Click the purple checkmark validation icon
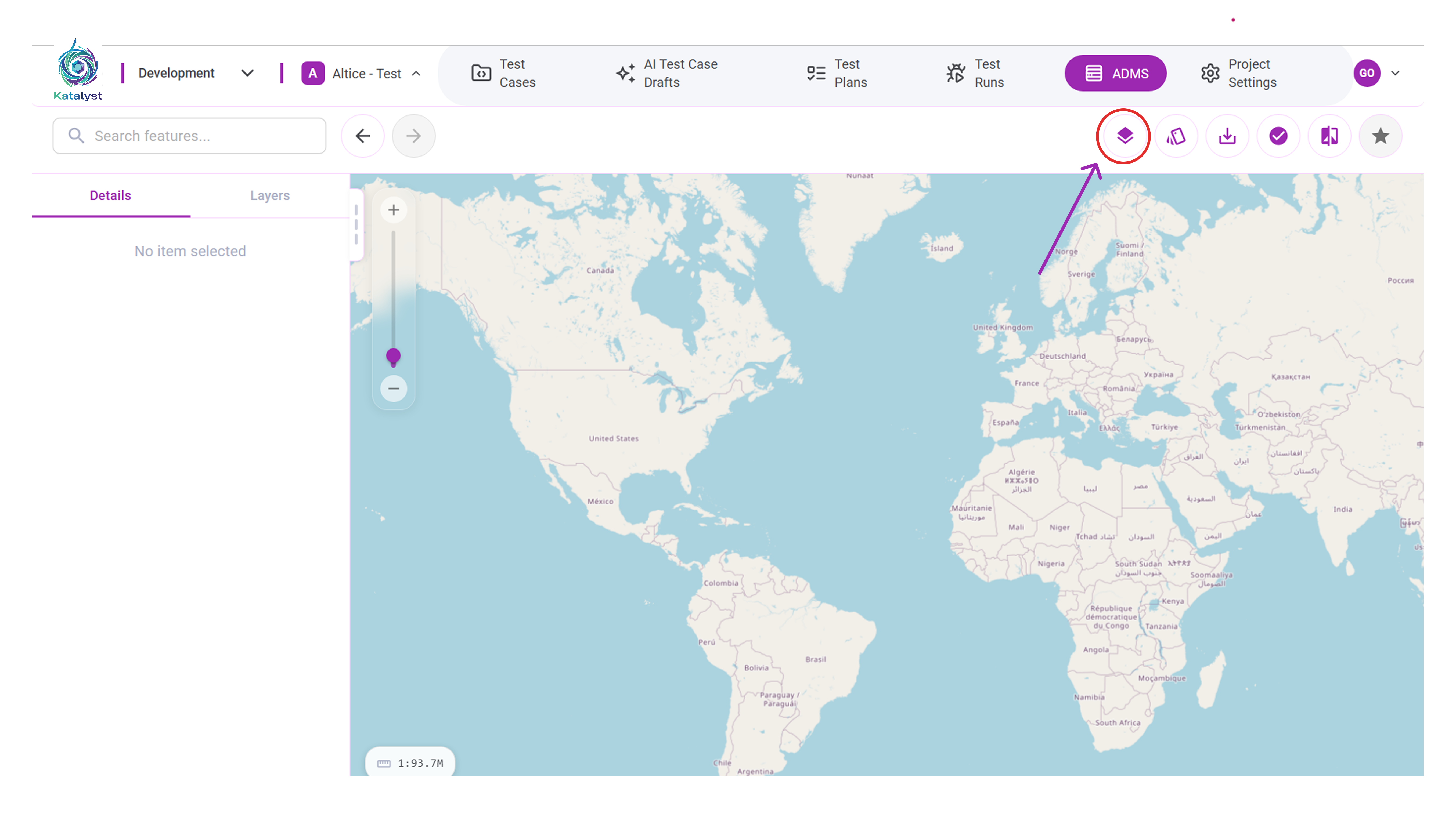 [x=1278, y=136]
